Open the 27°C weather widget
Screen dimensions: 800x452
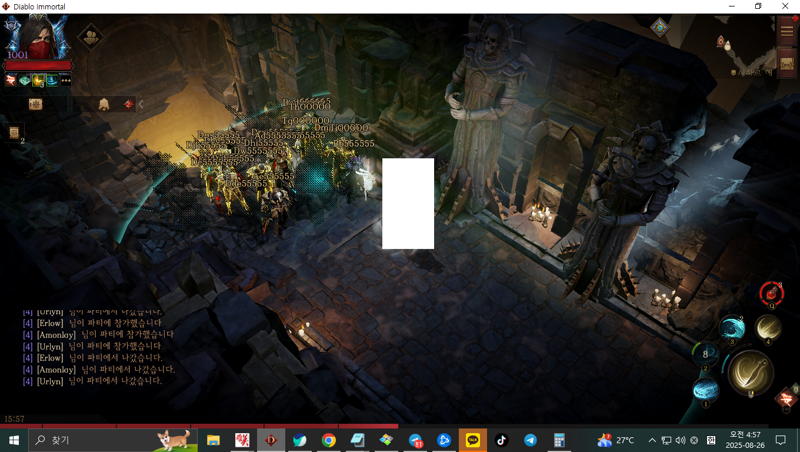pyautogui.click(x=616, y=440)
